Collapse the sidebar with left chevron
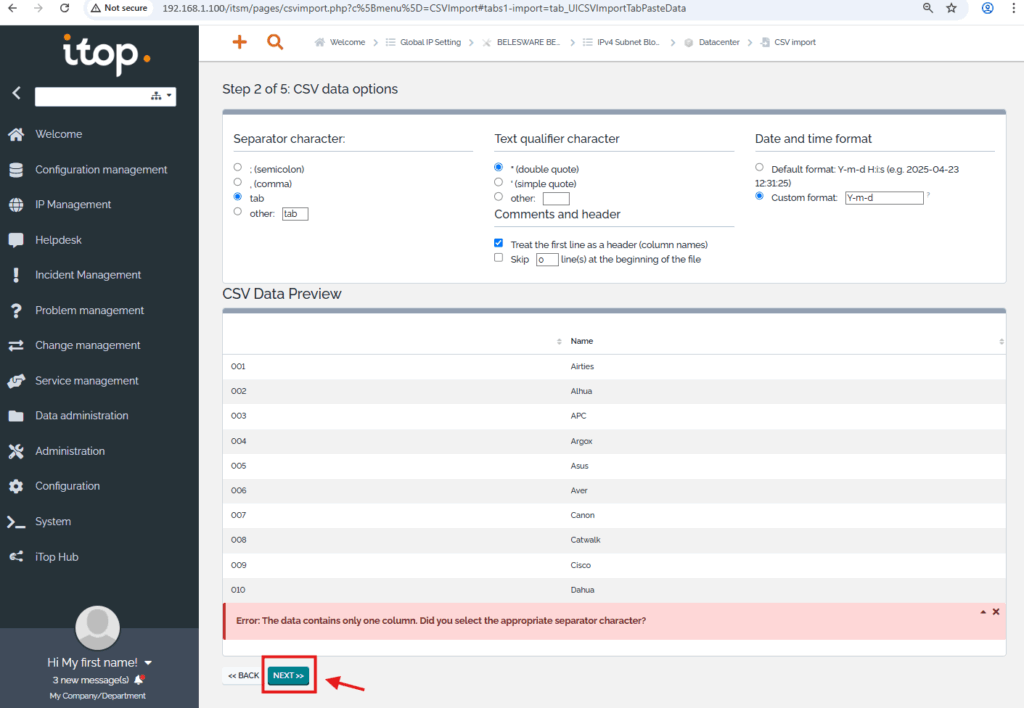This screenshot has width=1024, height=708. (x=16, y=93)
